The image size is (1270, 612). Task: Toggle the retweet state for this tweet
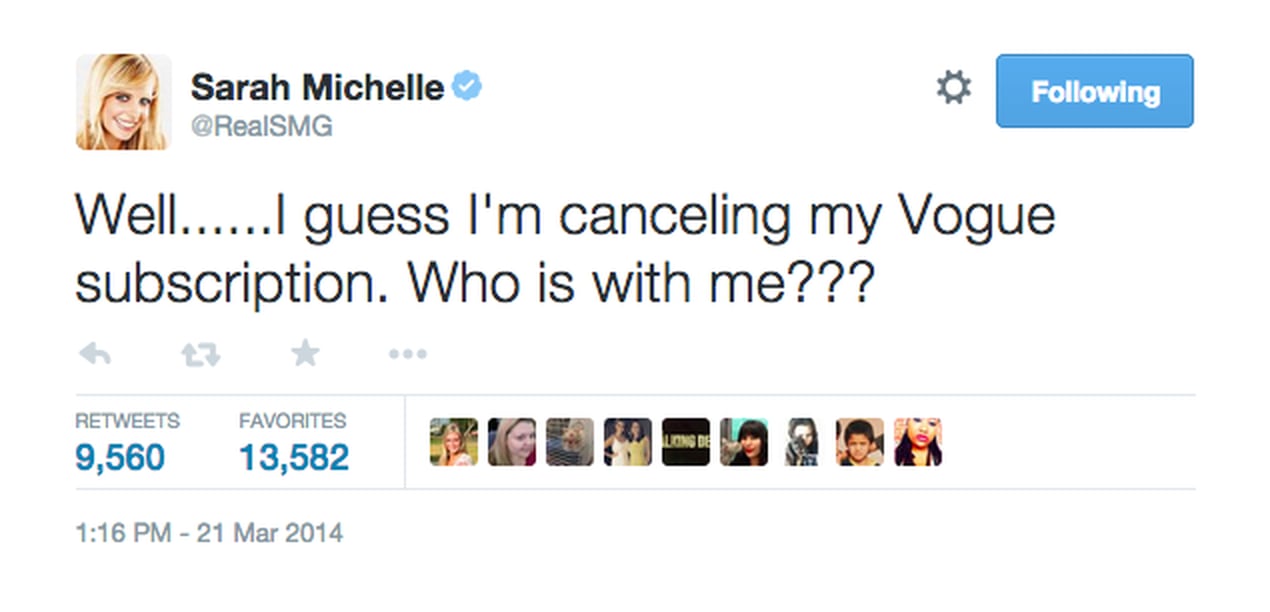(200, 352)
